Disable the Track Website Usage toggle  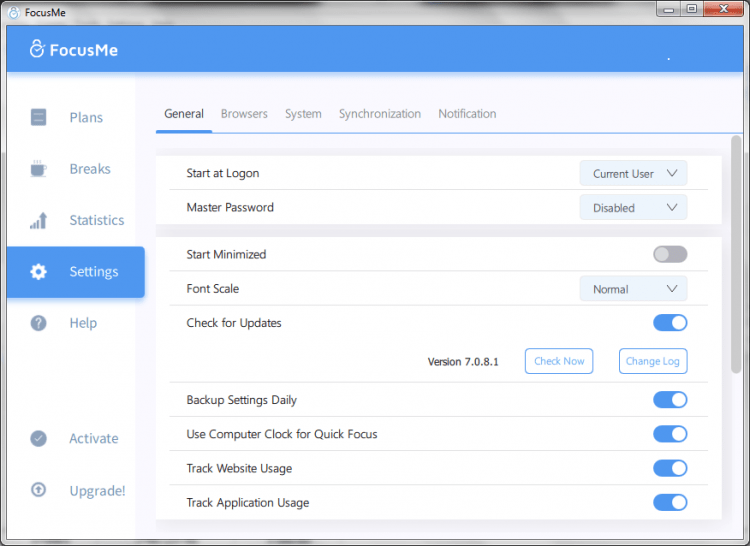(670, 468)
